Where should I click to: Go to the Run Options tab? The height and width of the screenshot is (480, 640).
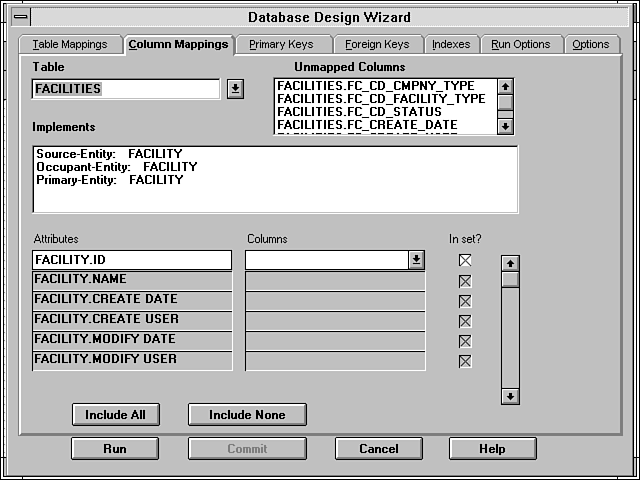pyautogui.click(x=521, y=44)
